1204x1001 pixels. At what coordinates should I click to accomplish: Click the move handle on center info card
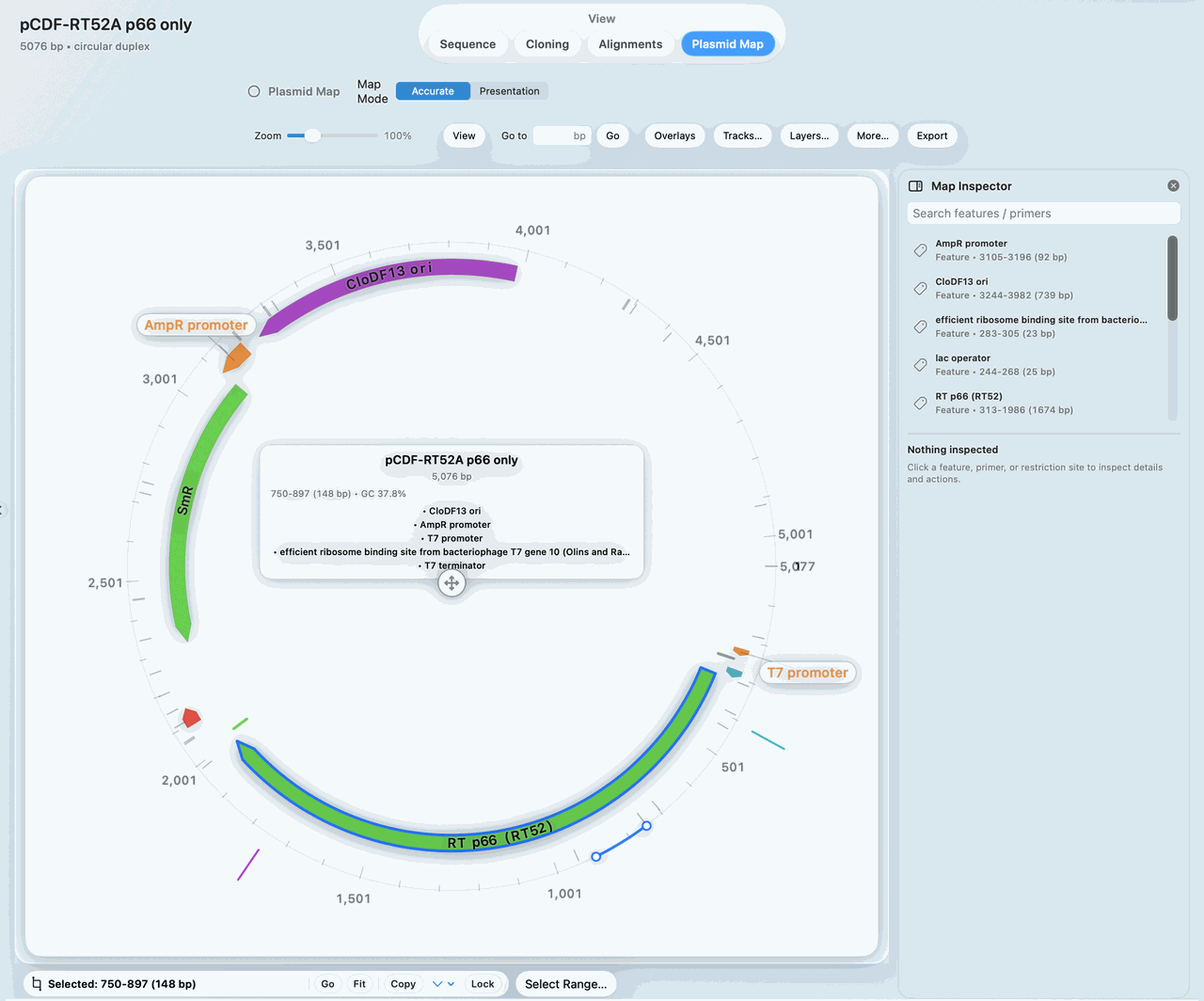coord(451,583)
